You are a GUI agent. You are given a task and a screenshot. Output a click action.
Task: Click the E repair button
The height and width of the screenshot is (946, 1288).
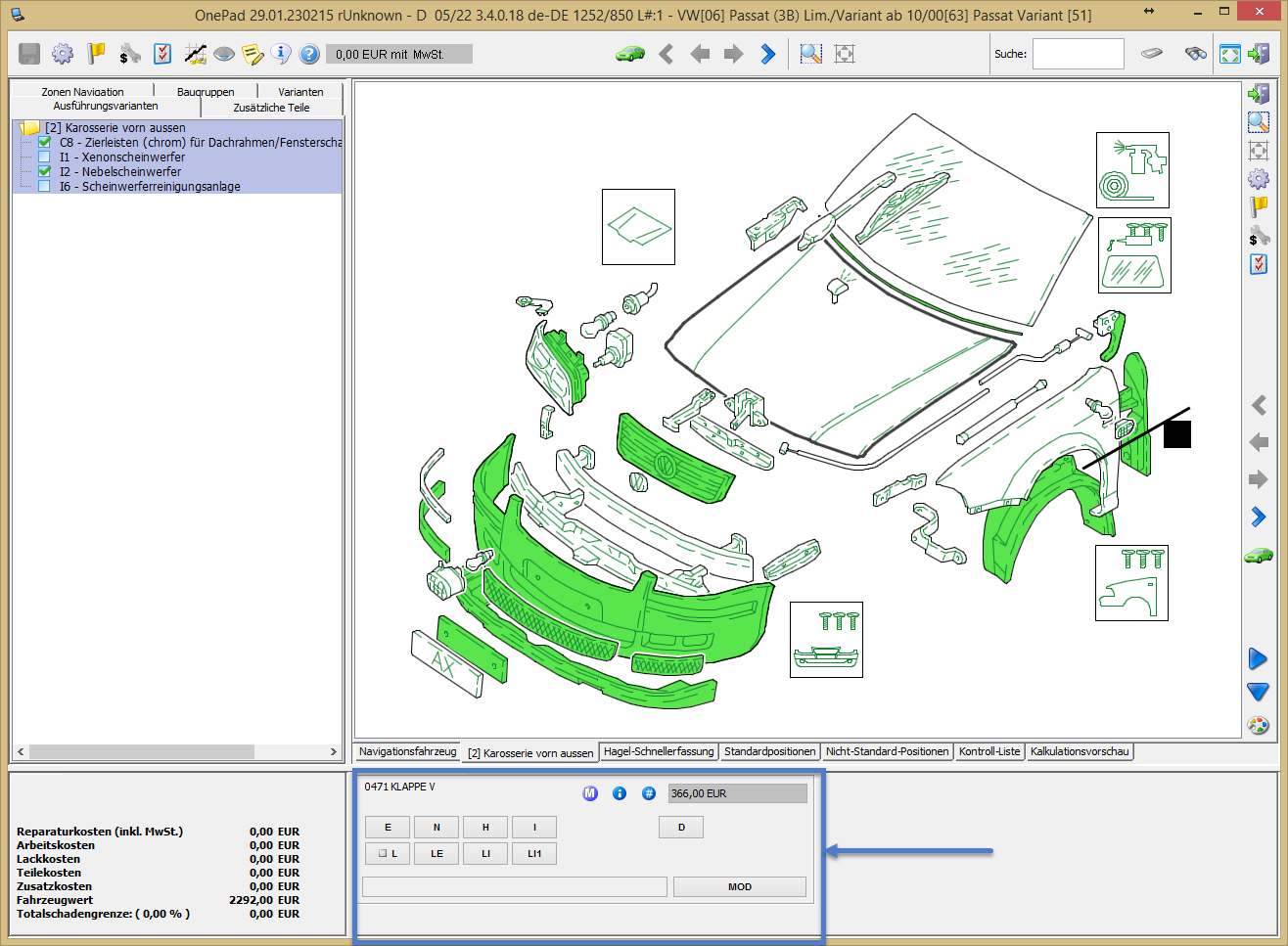coord(388,827)
